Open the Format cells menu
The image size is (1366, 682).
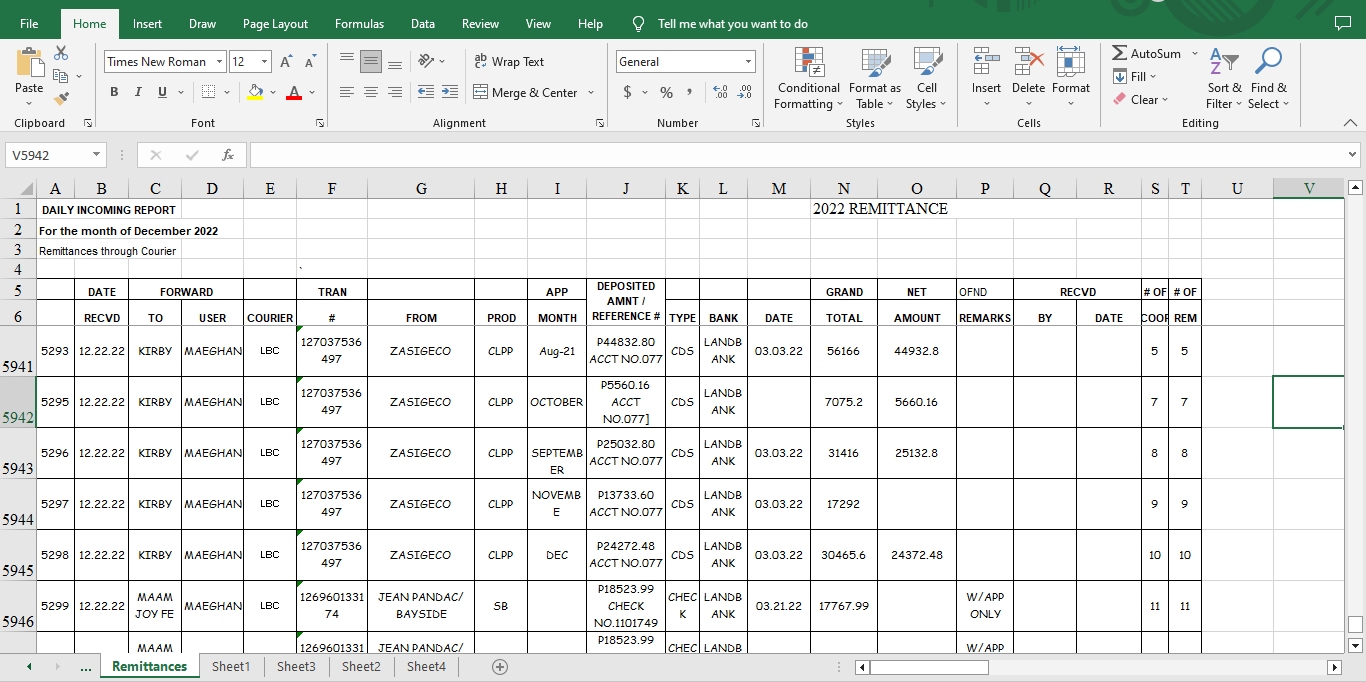1070,78
